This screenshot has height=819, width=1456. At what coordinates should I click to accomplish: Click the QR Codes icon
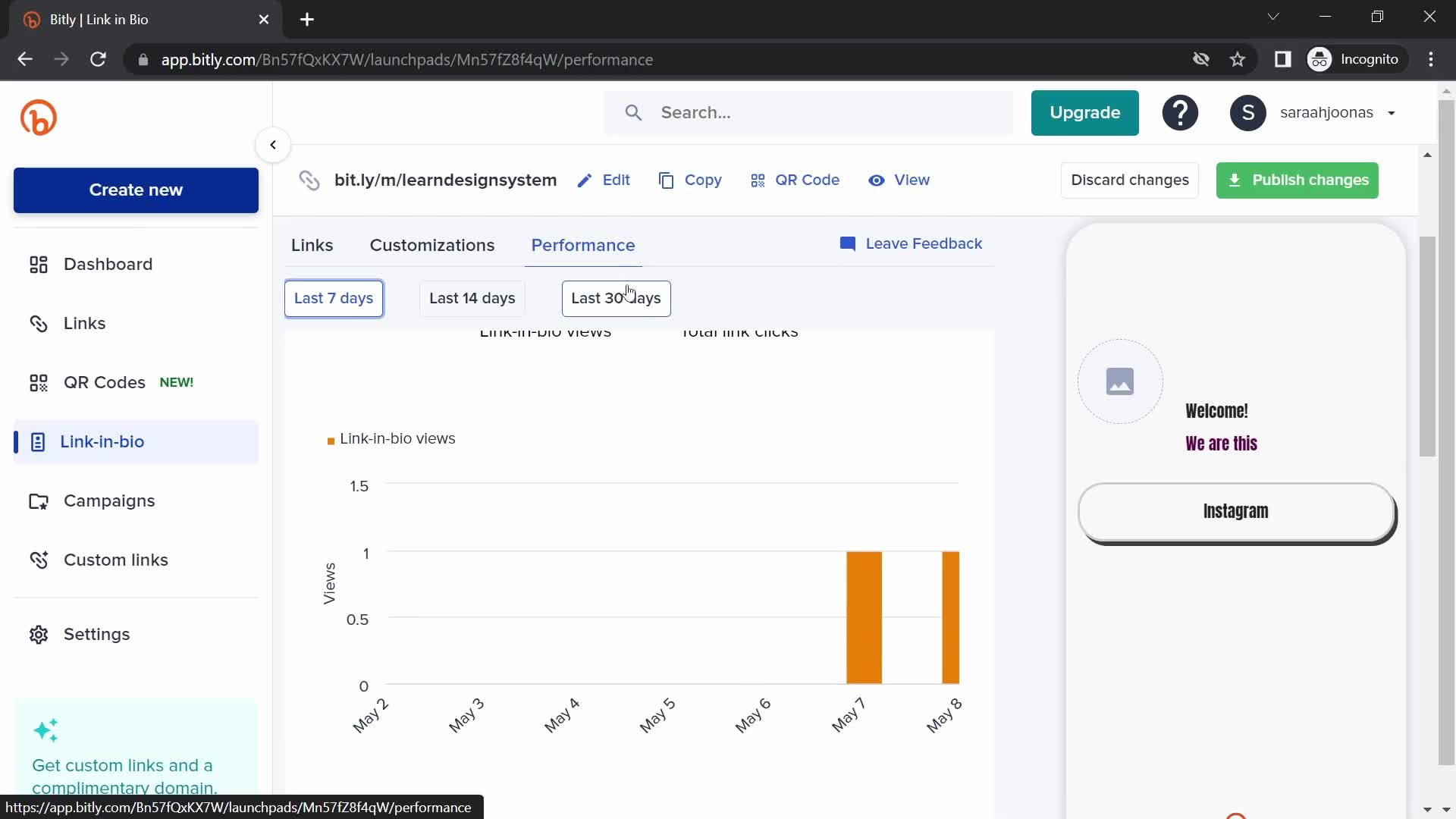[39, 382]
